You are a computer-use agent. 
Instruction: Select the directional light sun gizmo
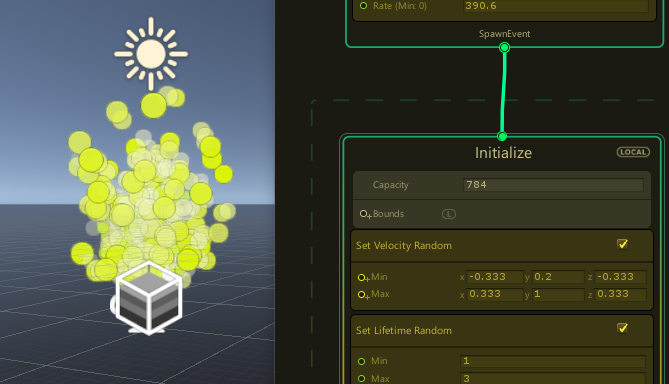pyautogui.click(x=151, y=54)
